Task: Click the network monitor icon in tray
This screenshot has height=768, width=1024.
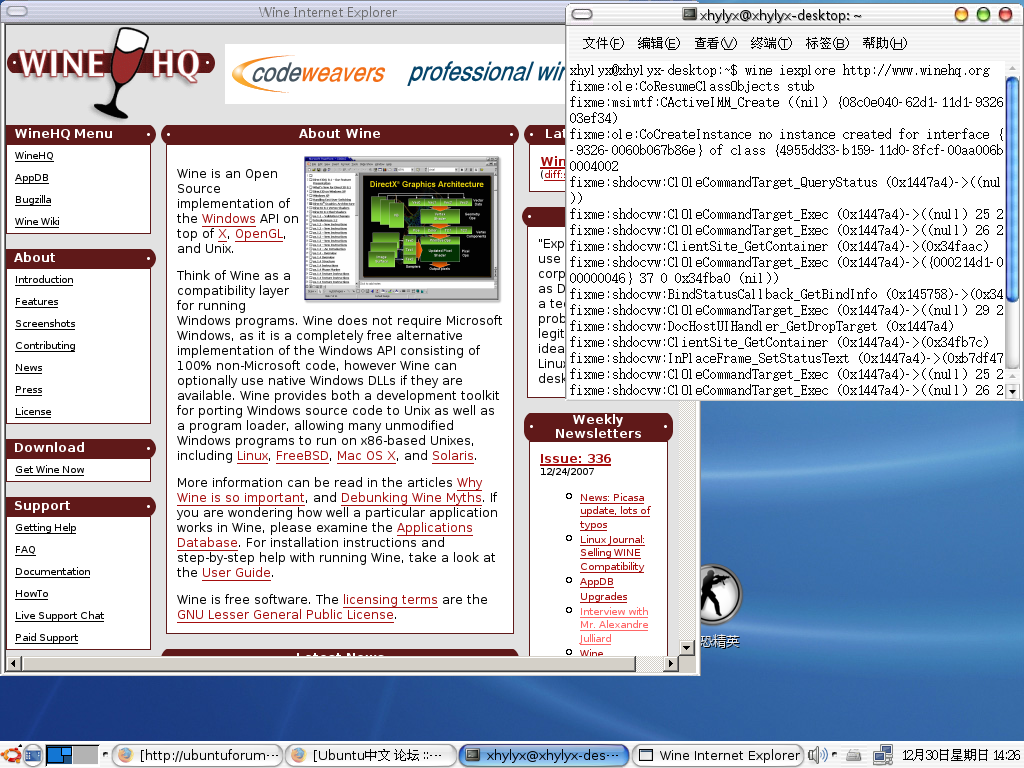Action: (883, 756)
